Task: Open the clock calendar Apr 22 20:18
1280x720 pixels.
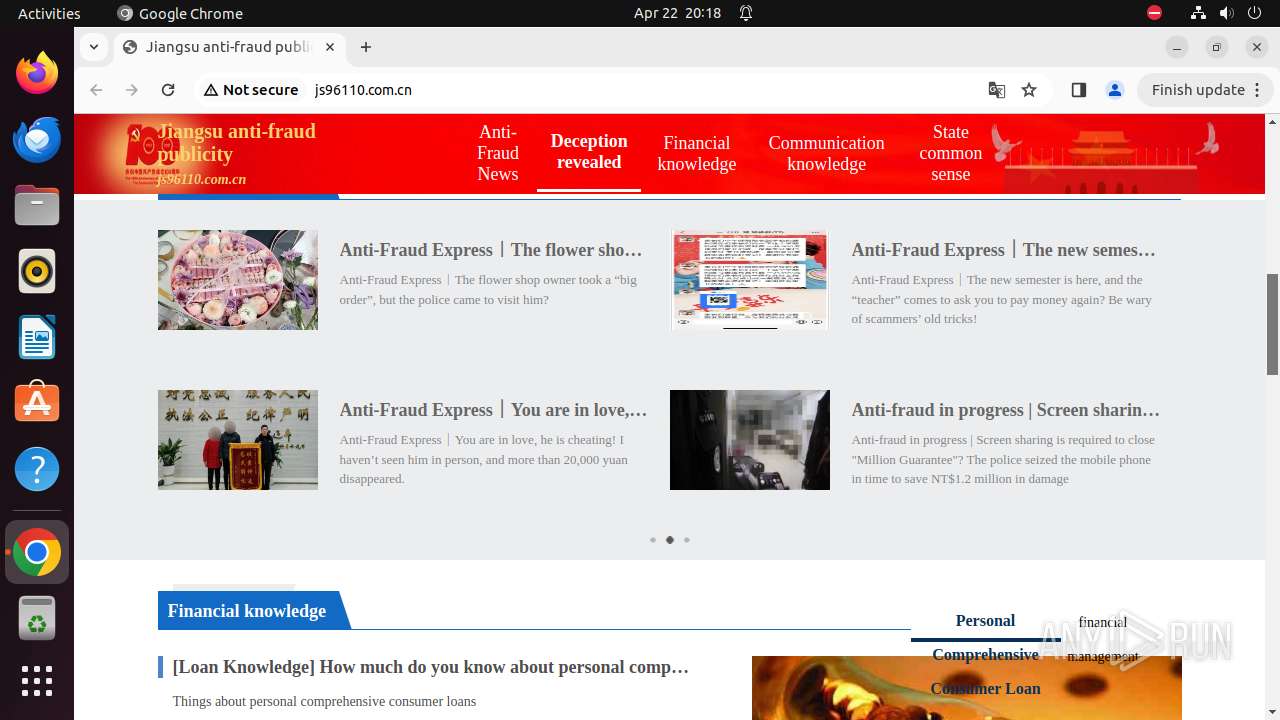Action: coord(677,13)
